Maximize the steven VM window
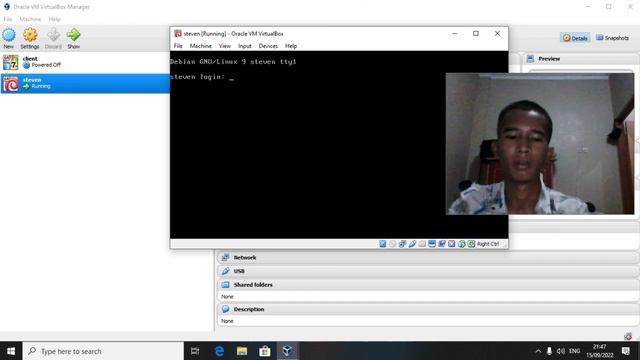 [476, 33]
